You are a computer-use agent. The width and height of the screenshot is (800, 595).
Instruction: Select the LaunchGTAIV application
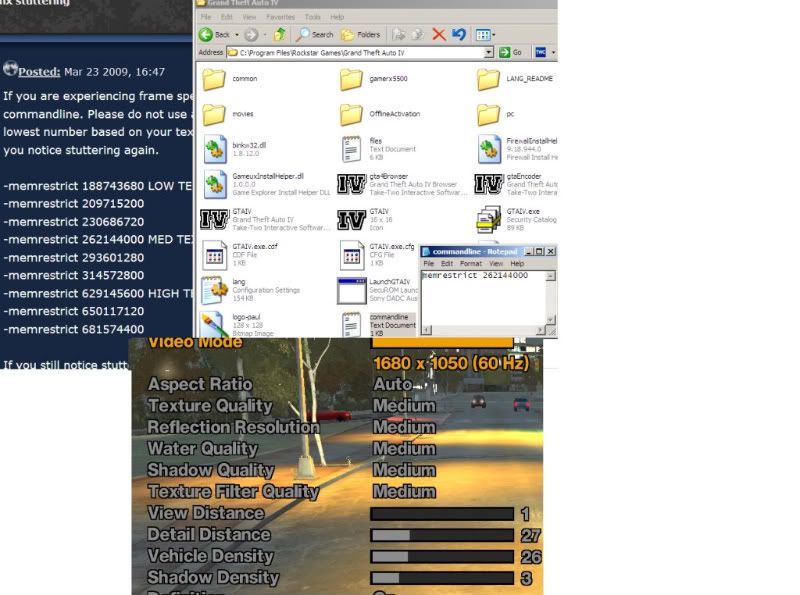[x=377, y=290]
